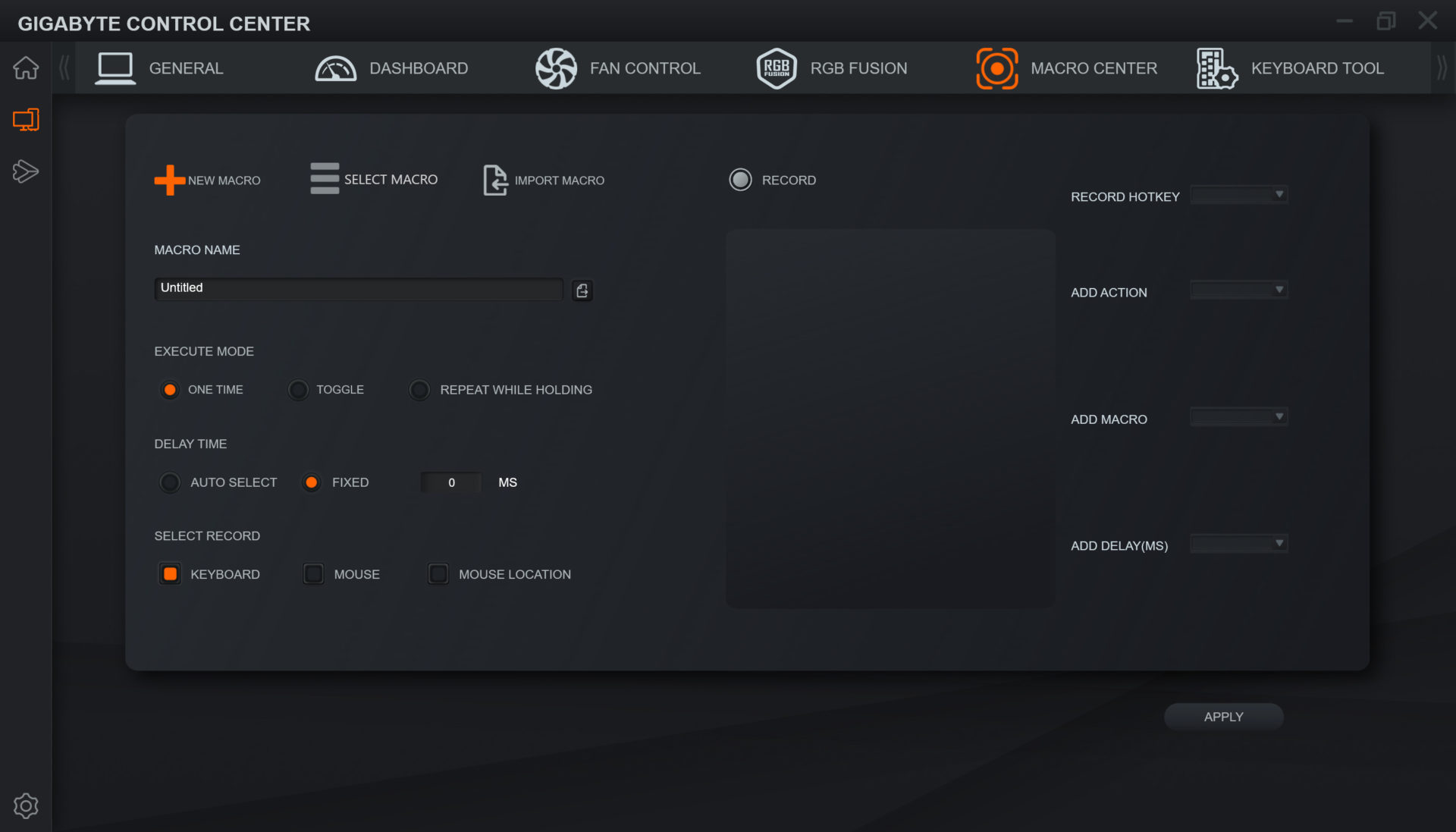
Task: Choose Repeat While Holding mode
Action: (419, 390)
